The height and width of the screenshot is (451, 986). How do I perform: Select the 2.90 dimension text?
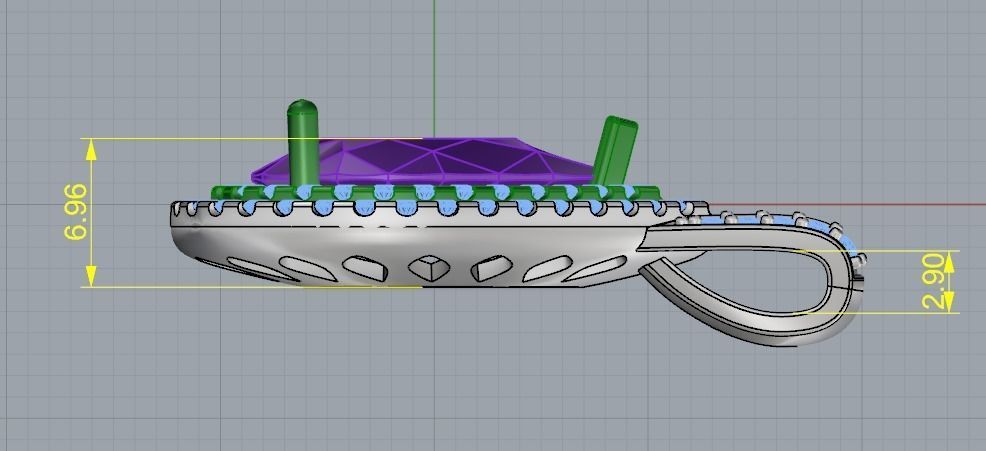(x=934, y=281)
